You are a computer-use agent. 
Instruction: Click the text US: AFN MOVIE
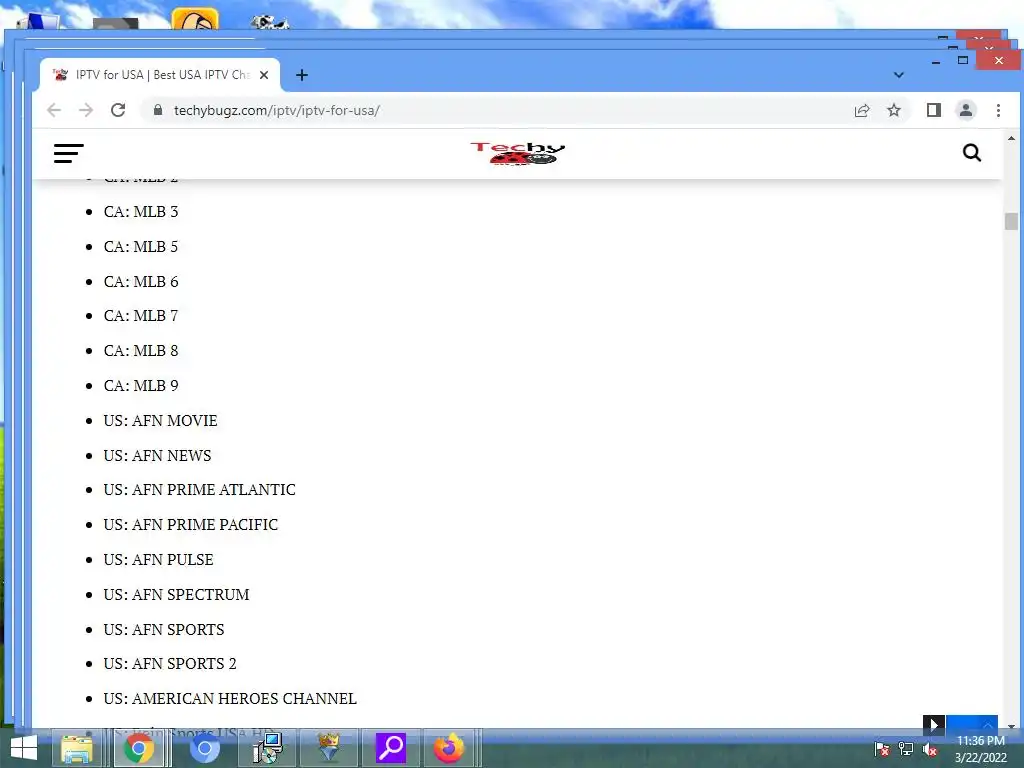pos(161,421)
